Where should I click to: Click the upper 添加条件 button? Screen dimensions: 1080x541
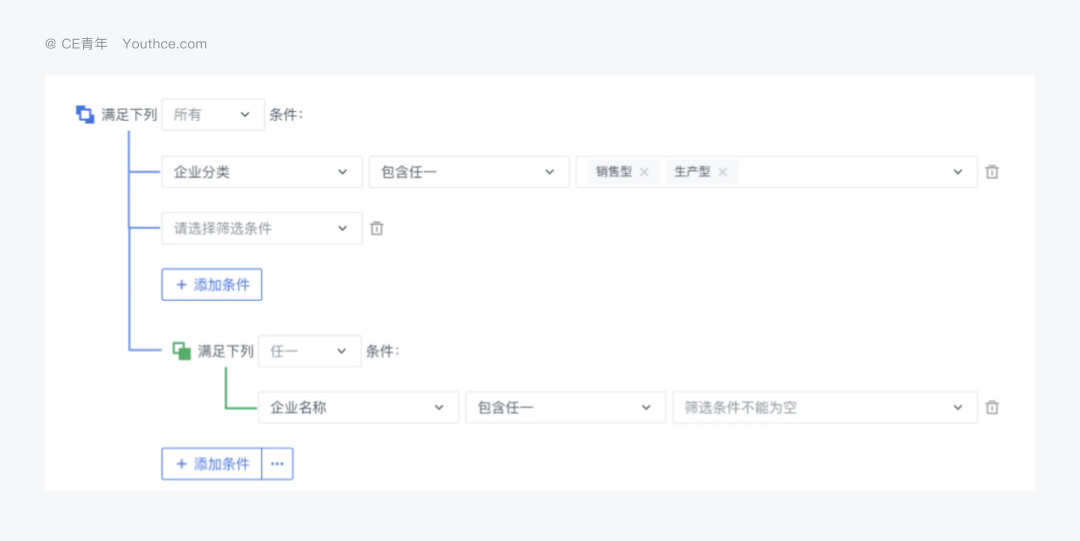212,285
